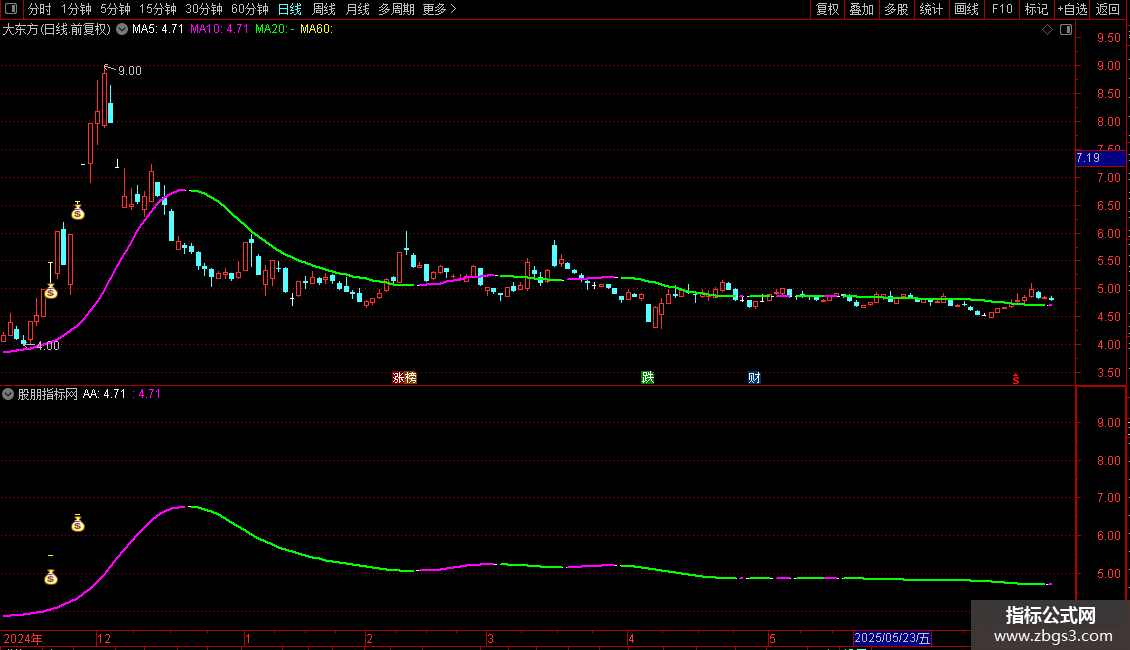Switch to 日线 daily chart
Viewport: 1130px width, 650px height.
point(290,9)
